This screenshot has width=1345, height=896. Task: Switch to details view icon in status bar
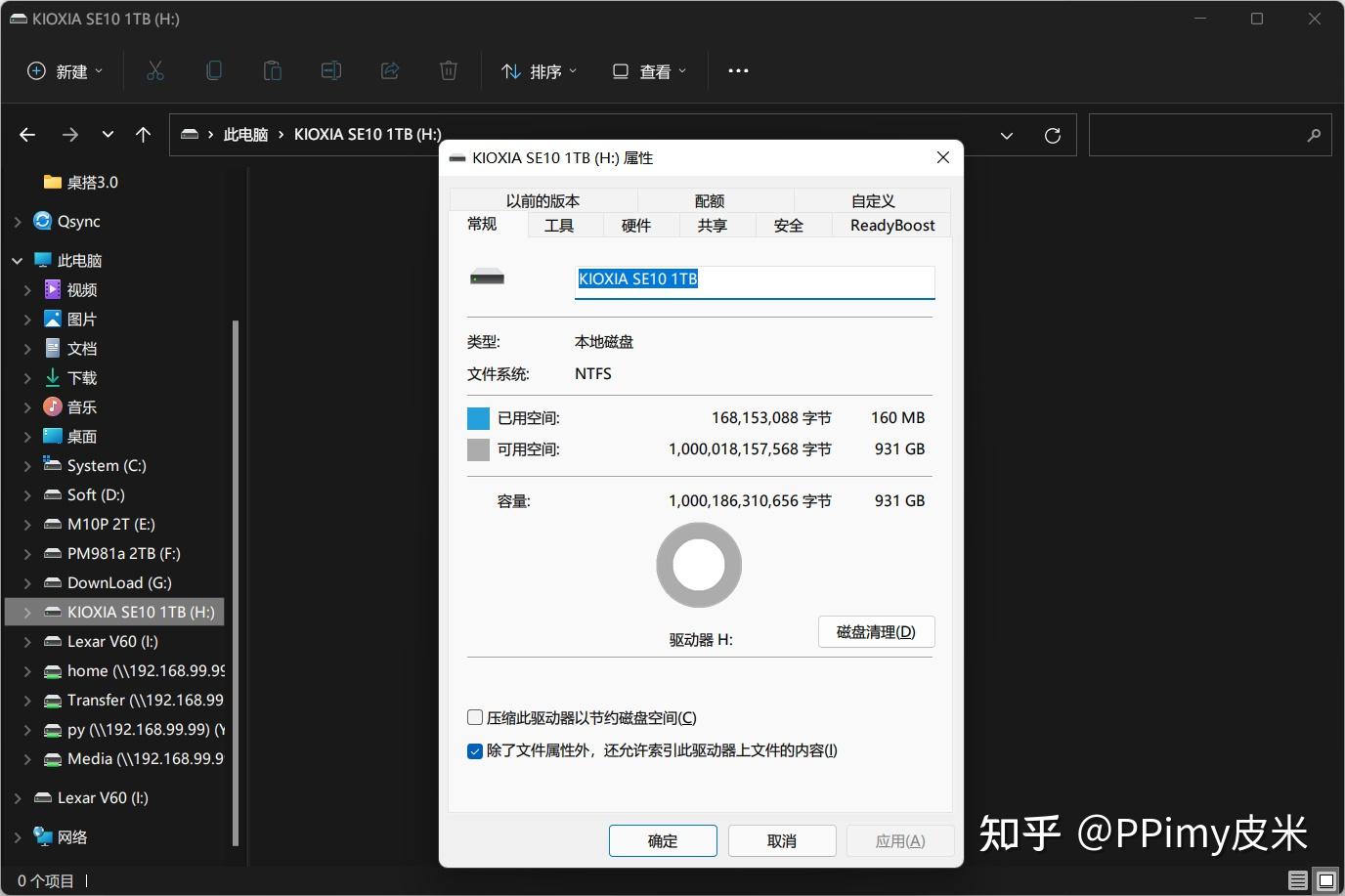(1298, 880)
